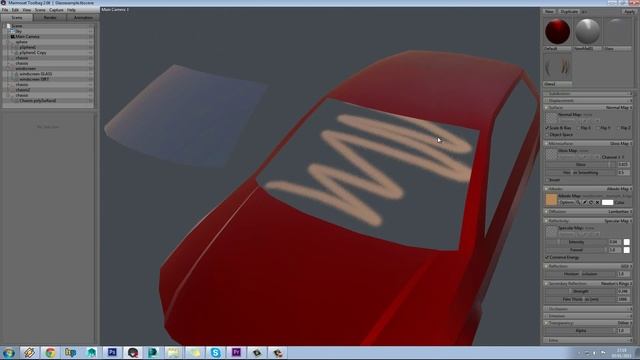This screenshot has height=360, width=640.
Task: Open Skype from taskbar
Action: click(x=215, y=353)
